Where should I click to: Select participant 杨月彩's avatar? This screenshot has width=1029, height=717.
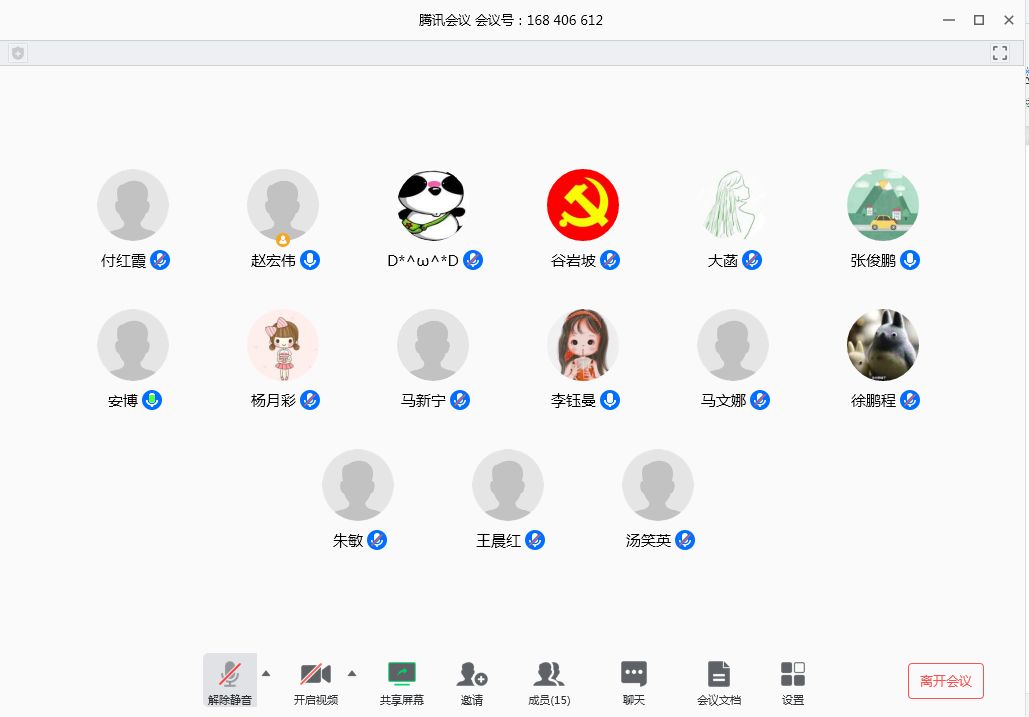pyautogui.click(x=283, y=344)
